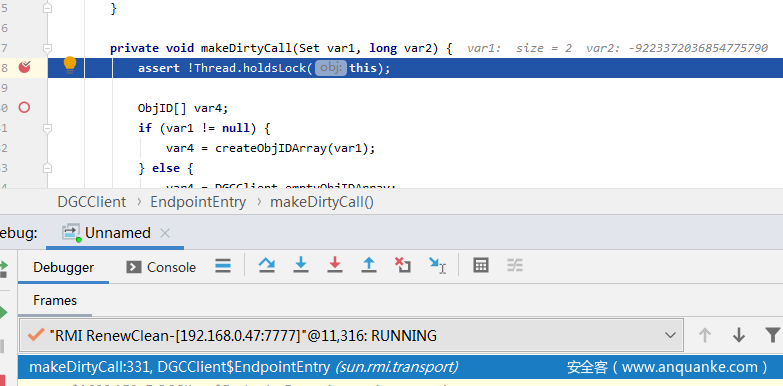The image size is (783, 386).
Task: Remove the breakpoint at the ObjID[] var4 line
Action: click(x=24, y=107)
